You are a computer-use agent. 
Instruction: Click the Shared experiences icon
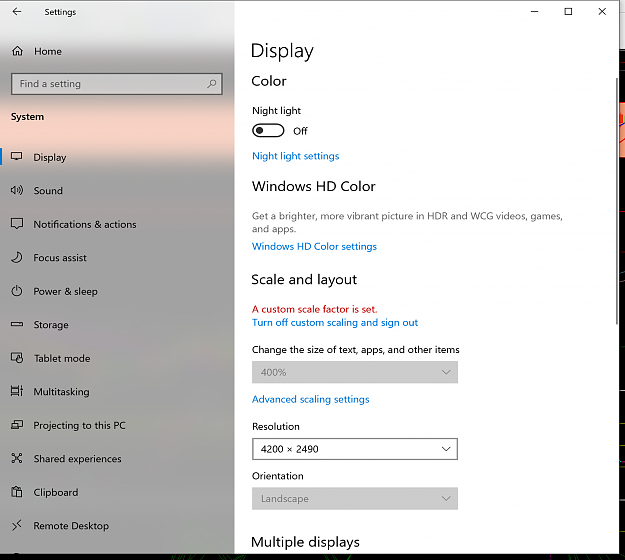pos(17,458)
